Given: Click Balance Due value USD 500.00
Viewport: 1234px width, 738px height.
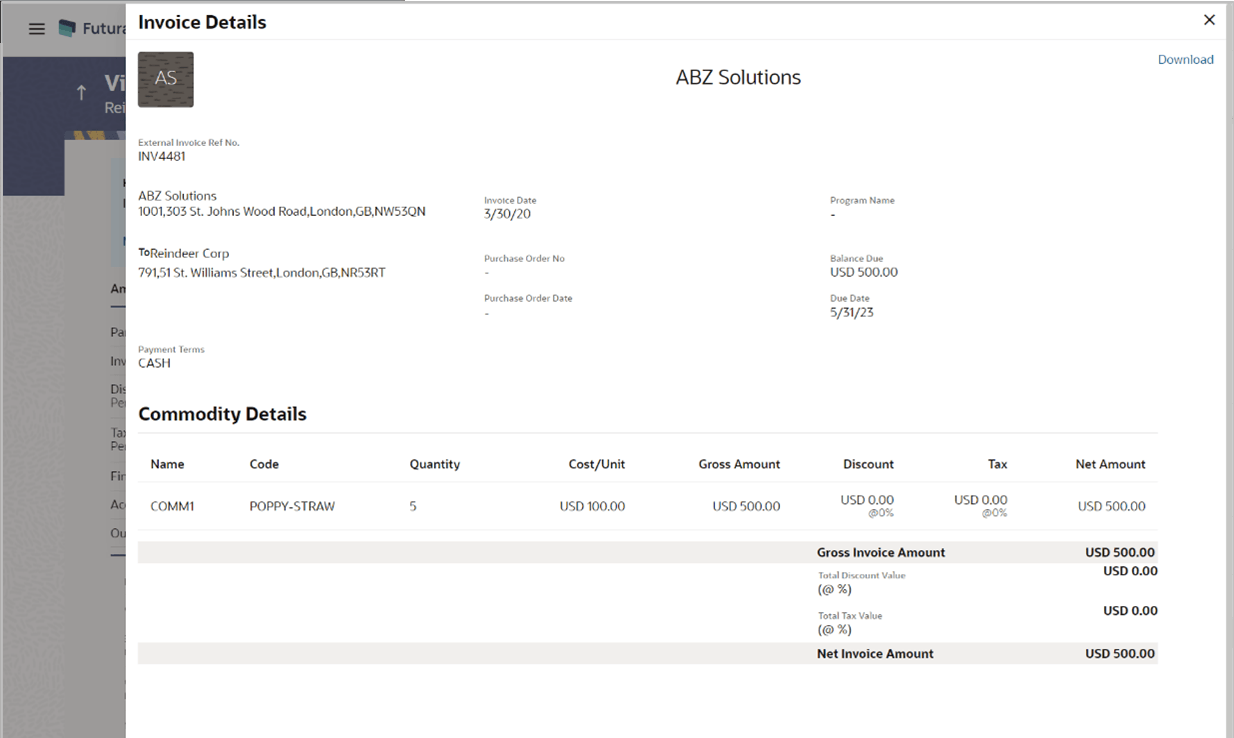Looking at the screenshot, I should point(864,272).
